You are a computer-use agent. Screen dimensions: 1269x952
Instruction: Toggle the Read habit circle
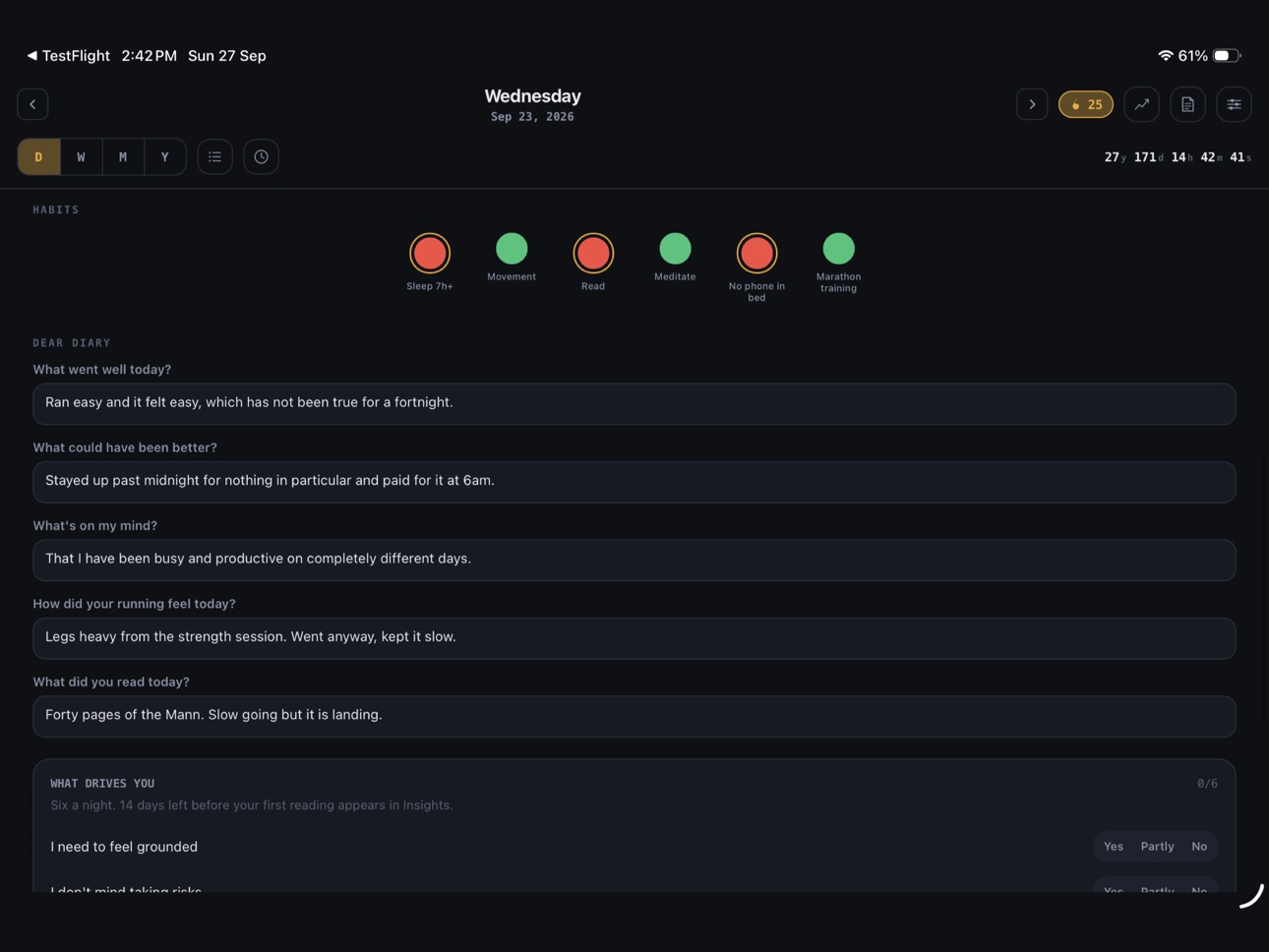pyautogui.click(x=593, y=253)
